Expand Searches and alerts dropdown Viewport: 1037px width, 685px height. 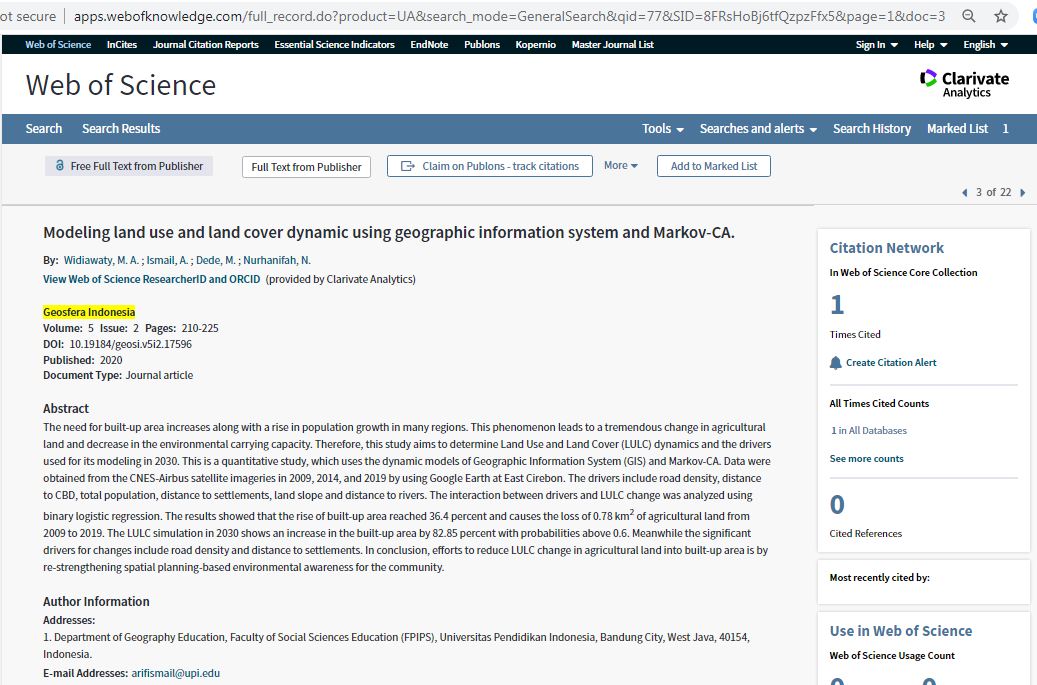pyautogui.click(x=759, y=129)
